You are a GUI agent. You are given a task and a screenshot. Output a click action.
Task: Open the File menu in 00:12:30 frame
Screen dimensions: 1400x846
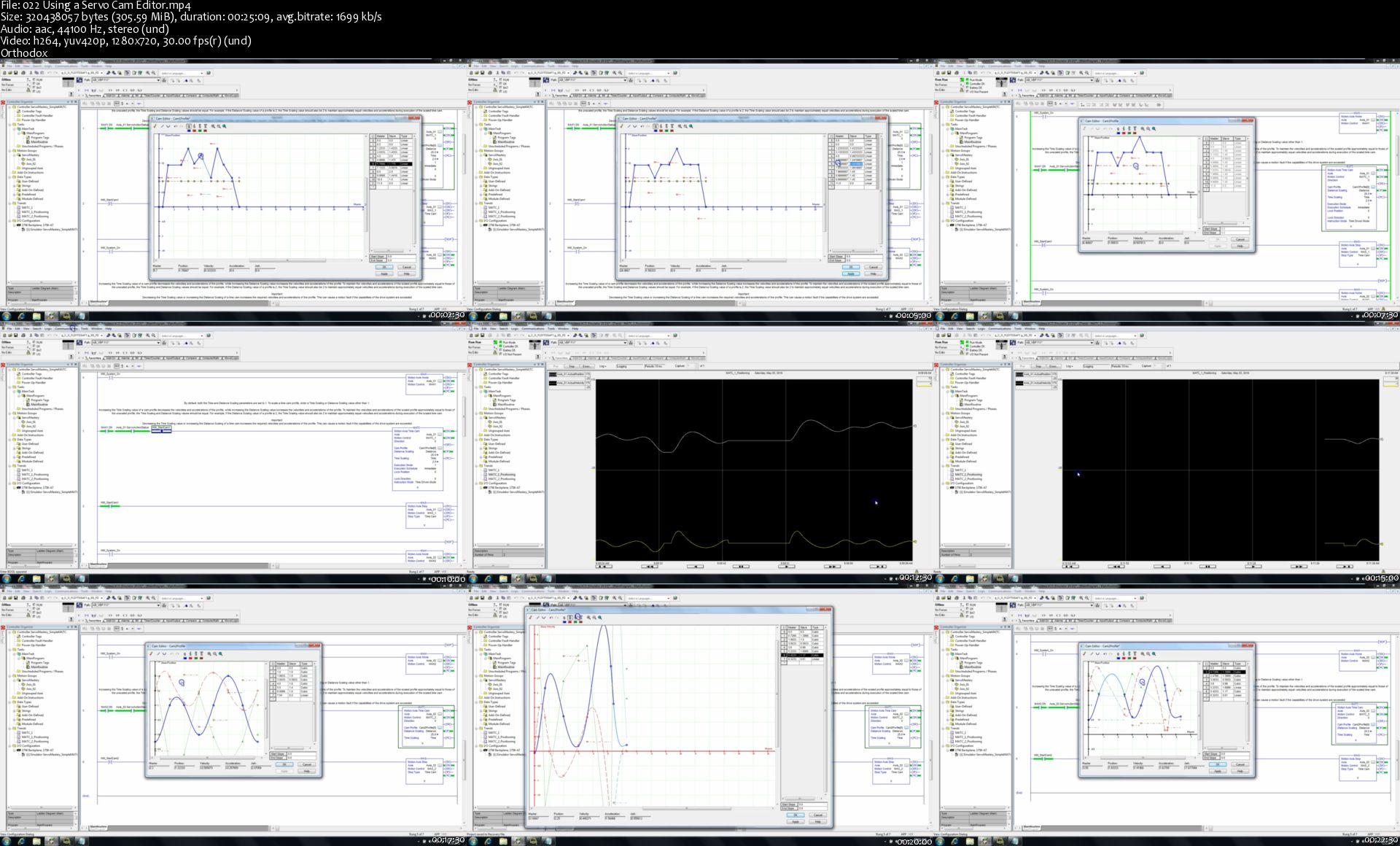tap(476, 329)
